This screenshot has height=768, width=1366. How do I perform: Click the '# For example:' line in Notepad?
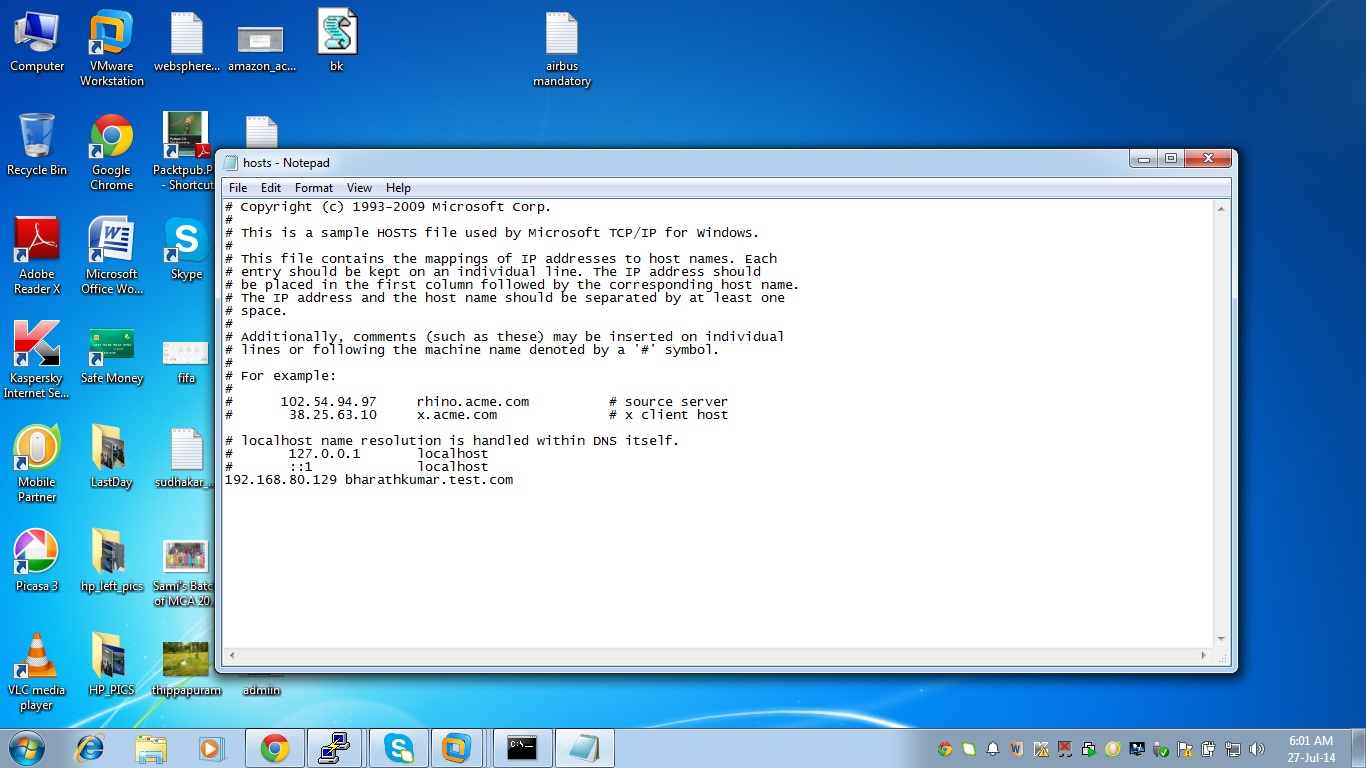[281, 376]
